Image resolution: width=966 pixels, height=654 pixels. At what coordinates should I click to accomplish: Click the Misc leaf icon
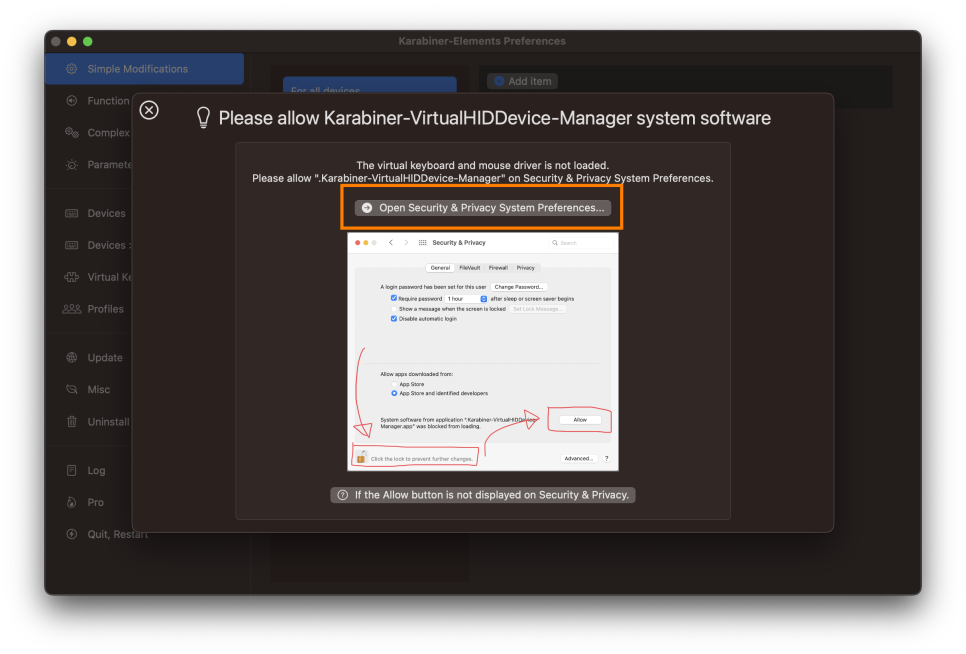point(71,390)
